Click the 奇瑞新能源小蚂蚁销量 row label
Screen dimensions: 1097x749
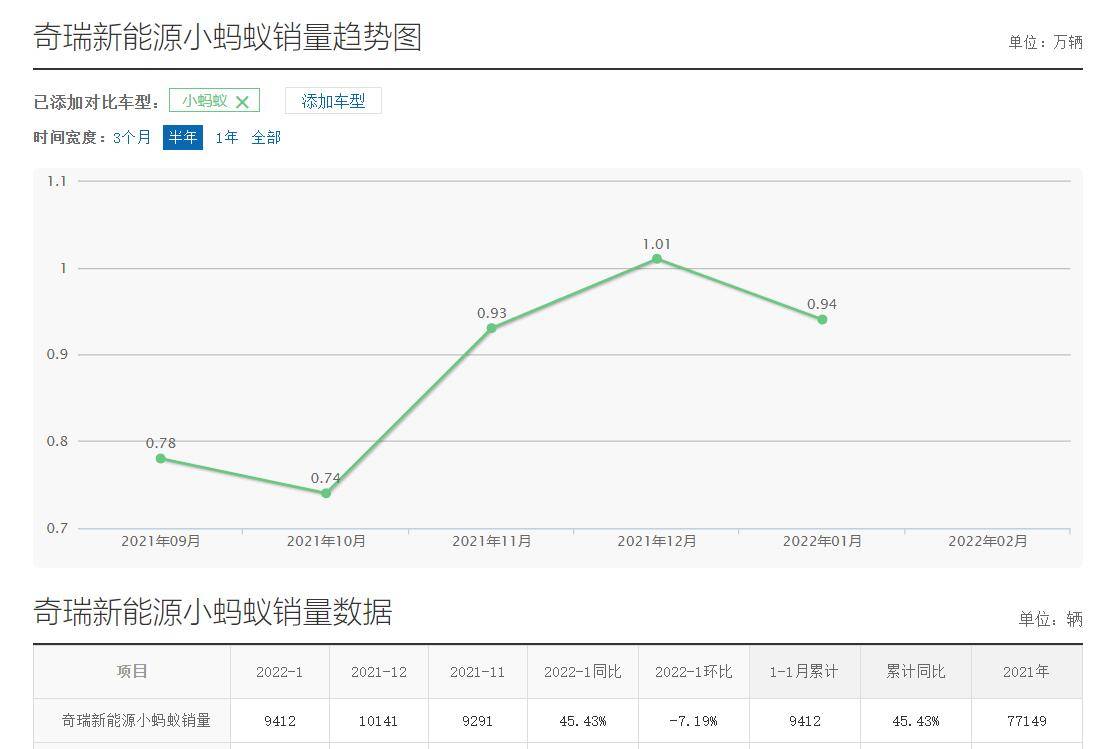click(x=136, y=720)
